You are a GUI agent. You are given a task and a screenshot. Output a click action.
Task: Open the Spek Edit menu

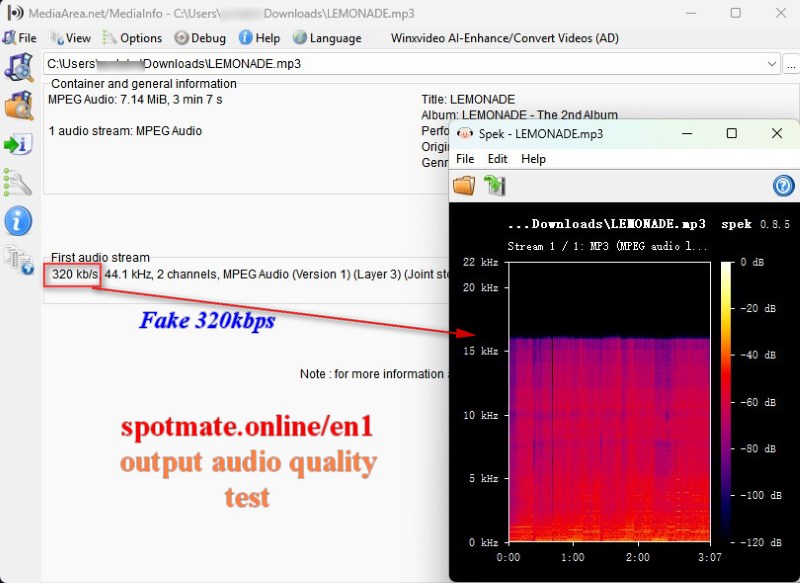point(497,159)
